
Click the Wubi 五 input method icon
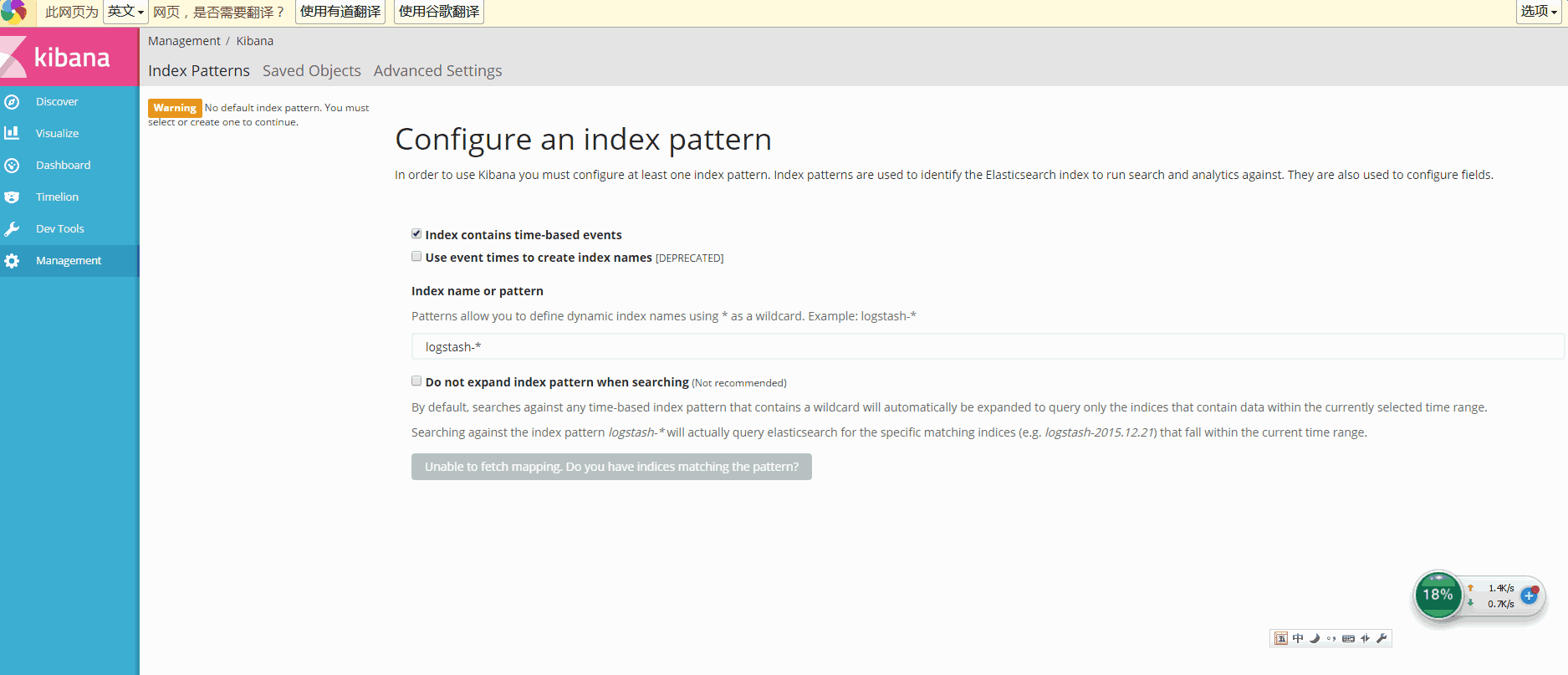[1281, 638]
